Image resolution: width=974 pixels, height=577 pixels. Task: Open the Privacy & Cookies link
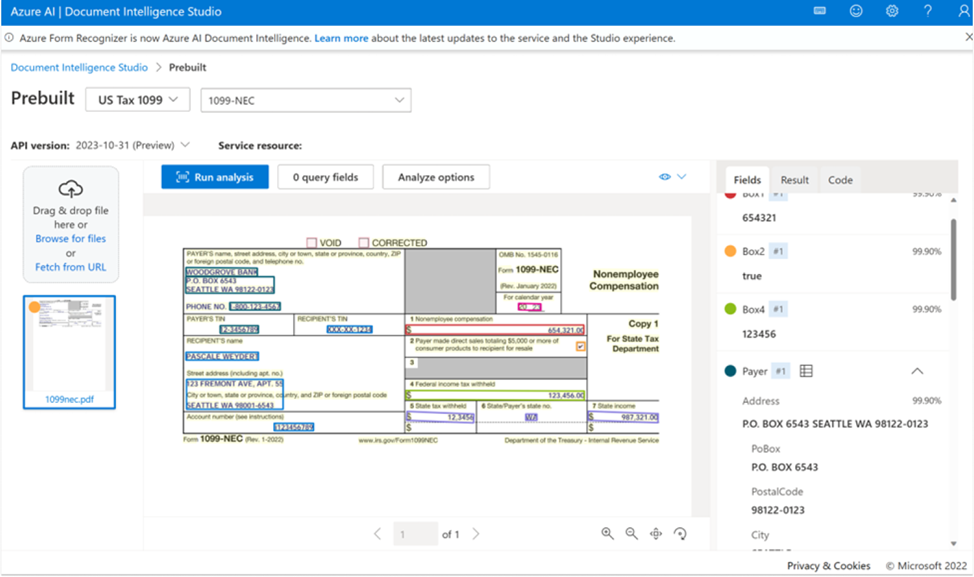(829, 566)
